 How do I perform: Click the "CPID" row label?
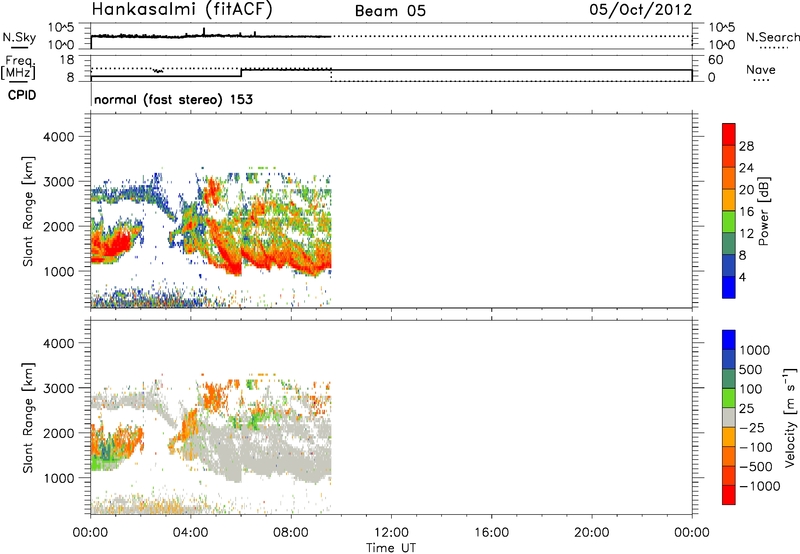[22, 95]
